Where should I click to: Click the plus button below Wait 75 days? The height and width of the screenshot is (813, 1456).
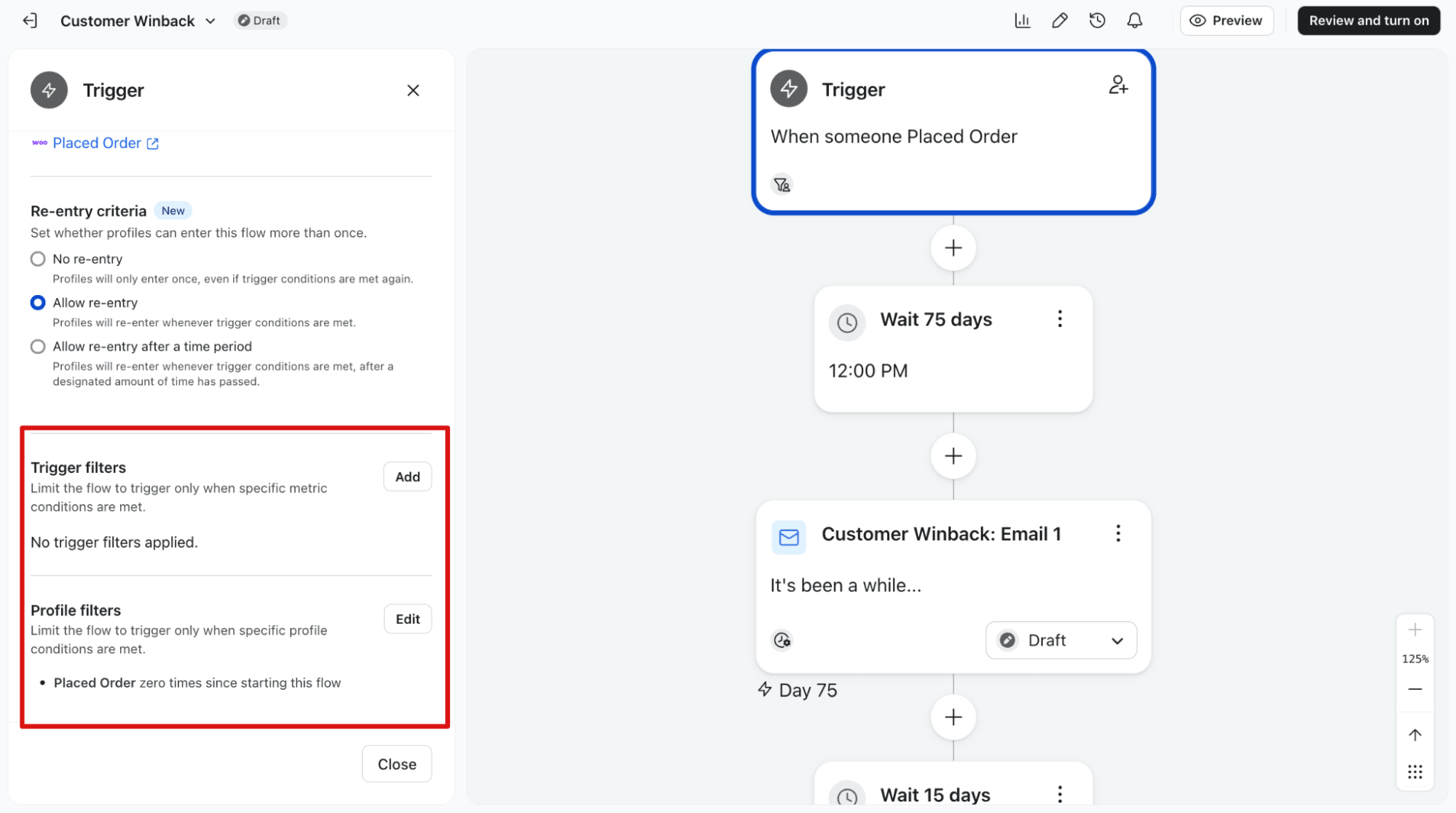(x=953, y=456)
